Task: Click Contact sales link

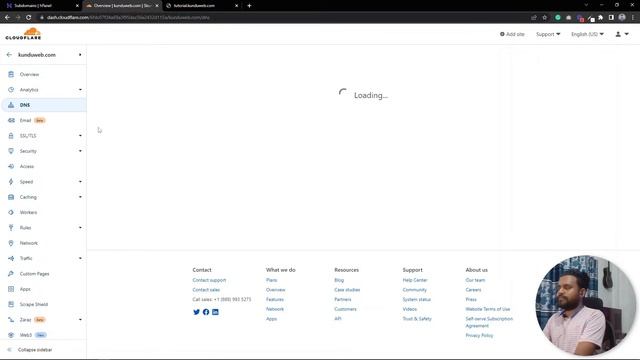Action: [x=206, y=290]
